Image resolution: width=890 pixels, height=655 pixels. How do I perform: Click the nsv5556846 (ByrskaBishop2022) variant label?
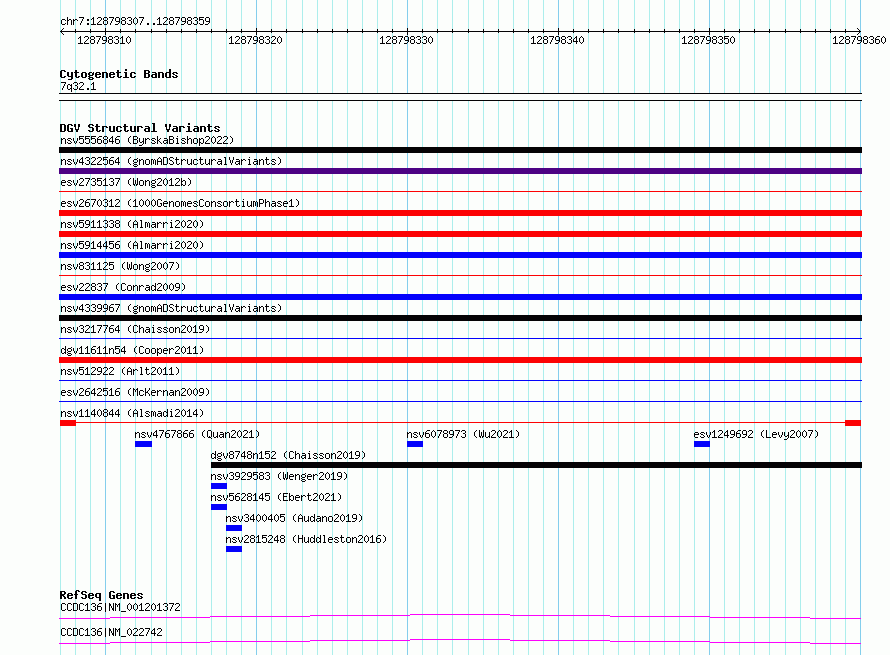click(x=147, y=140)
